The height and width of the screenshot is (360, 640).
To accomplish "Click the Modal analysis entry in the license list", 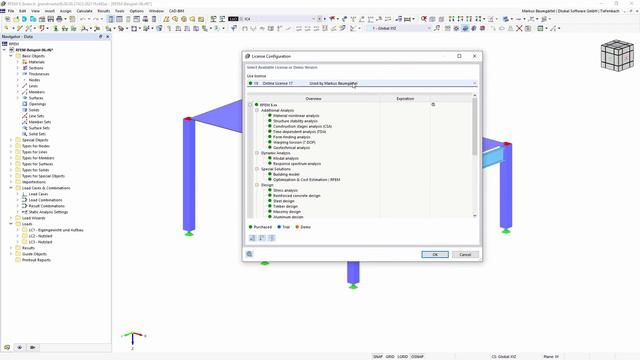I will (x=286, y=158).
